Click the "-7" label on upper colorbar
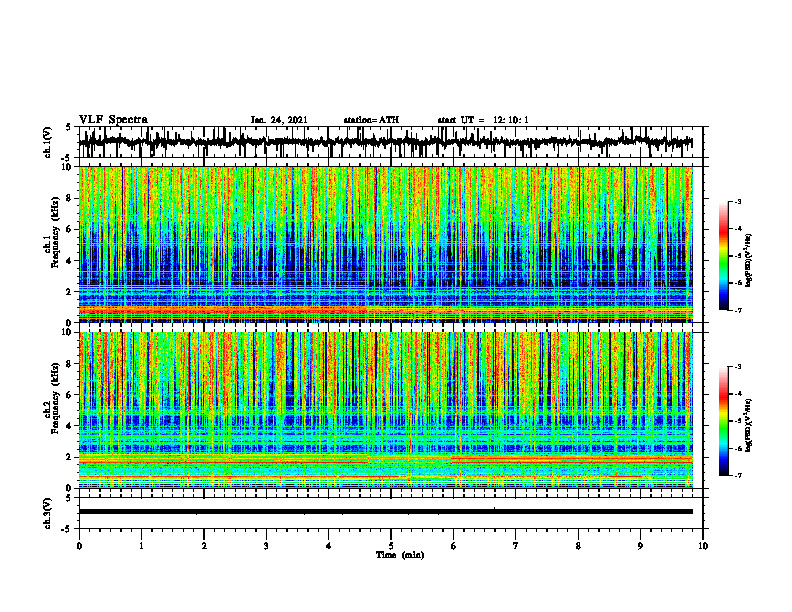This screenshot has height=612, width=792. (738, 310)
